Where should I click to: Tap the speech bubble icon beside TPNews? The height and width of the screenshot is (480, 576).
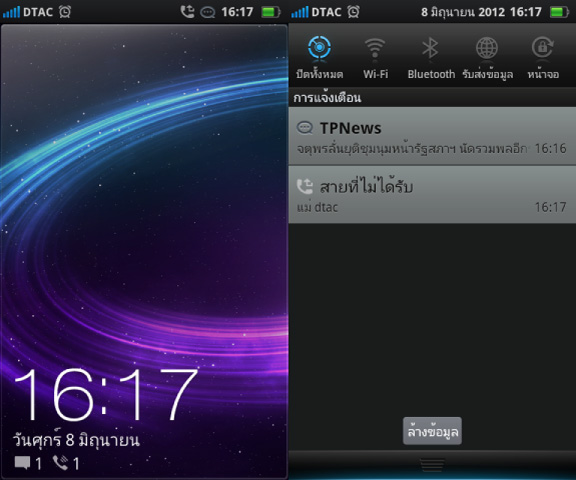click(305, 128)
